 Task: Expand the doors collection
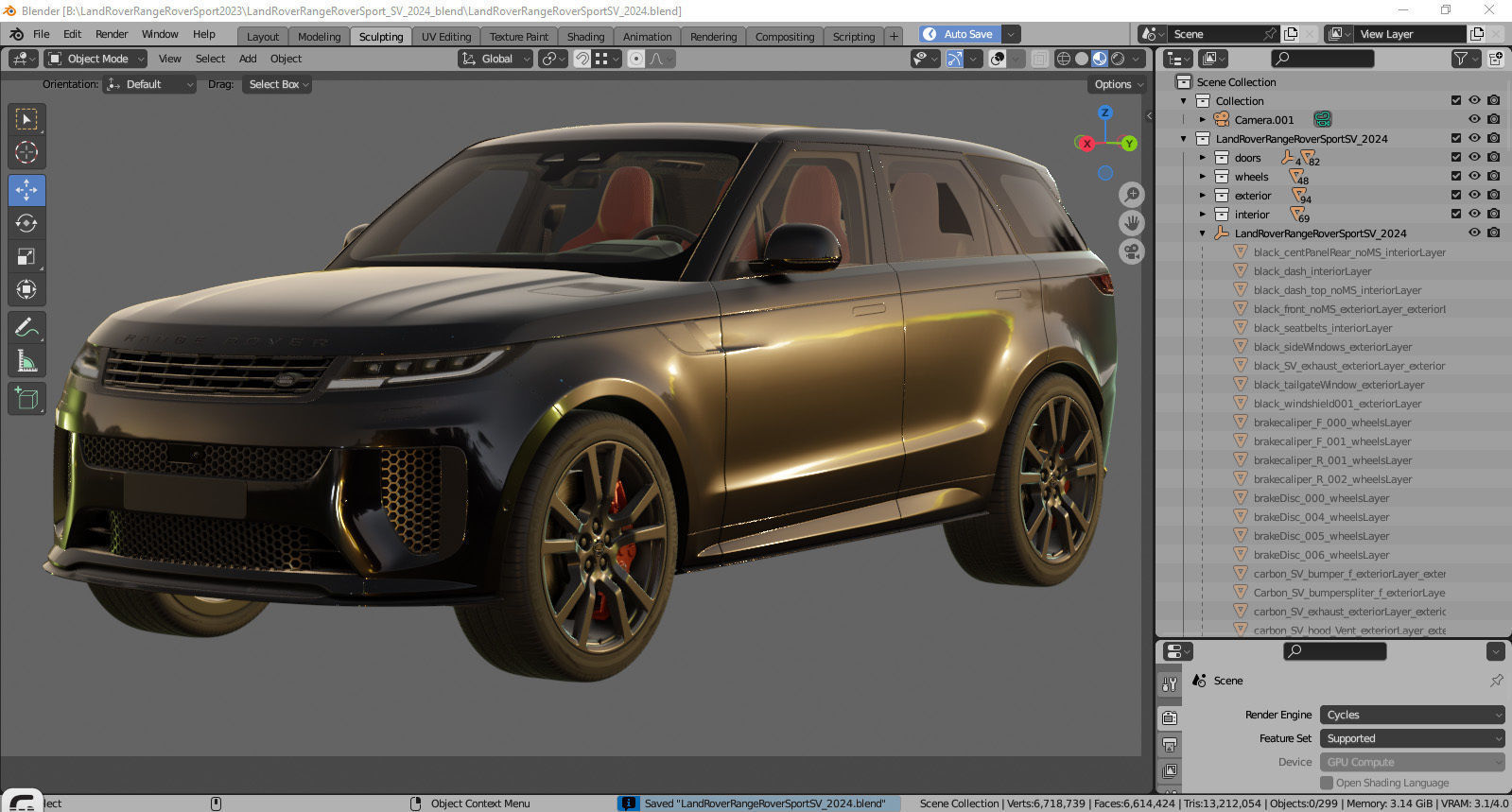pyautogui.click(x=1203, y=158)
